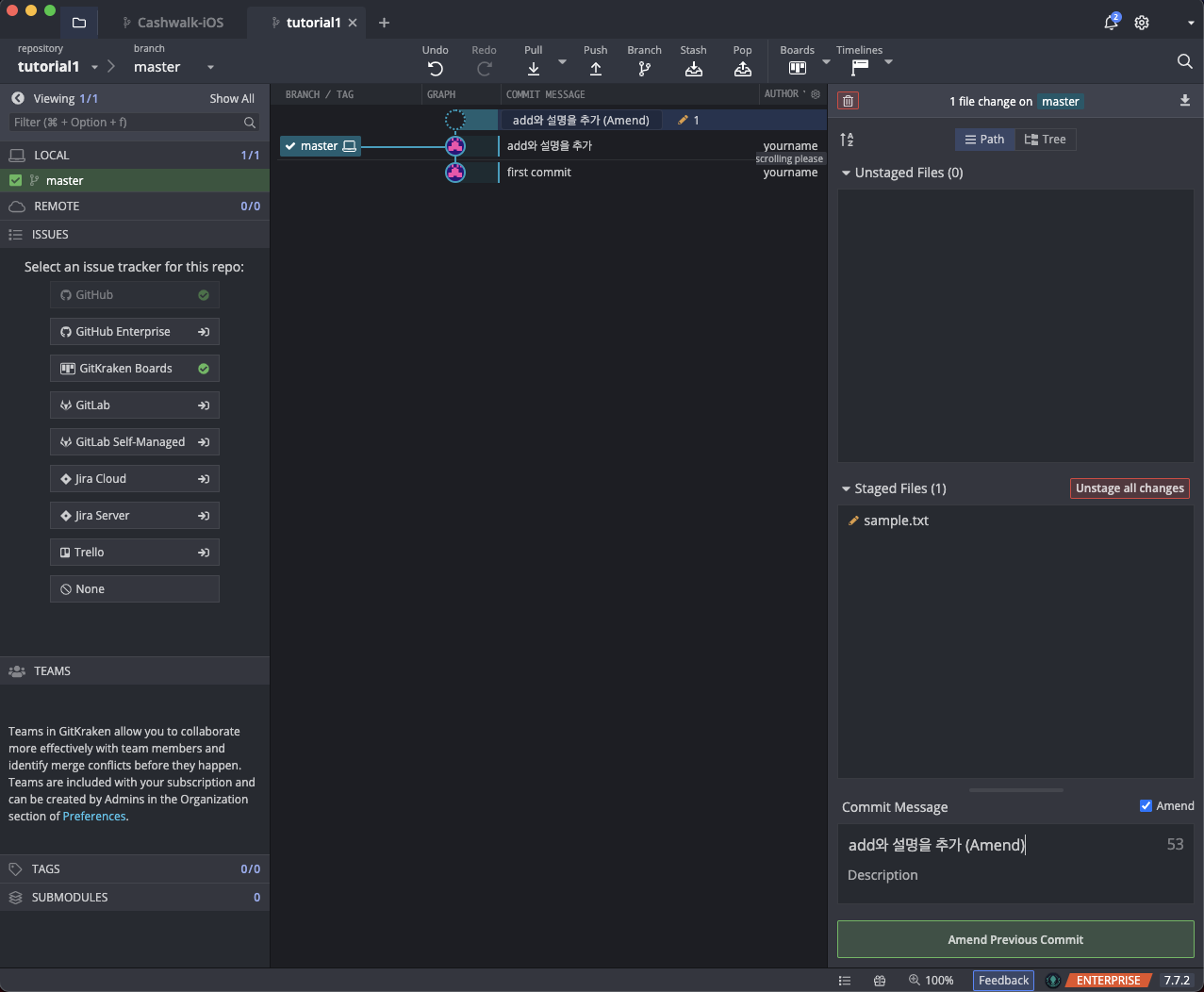This screenshot has width=1204, height=992.
Task: Click Unstage all changes button
Action: [x=1130, y=488]
